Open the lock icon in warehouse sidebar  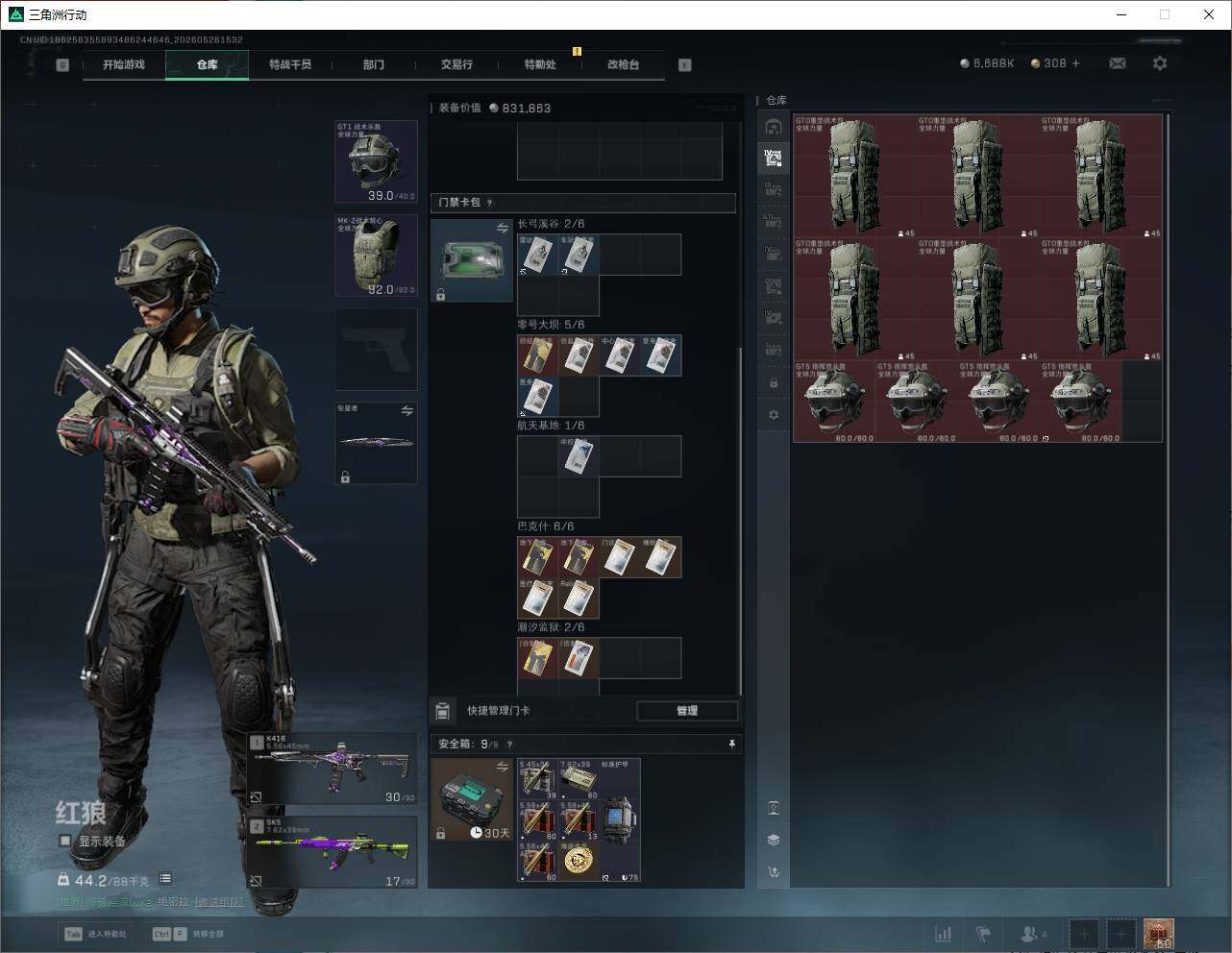tap(774, 383)
